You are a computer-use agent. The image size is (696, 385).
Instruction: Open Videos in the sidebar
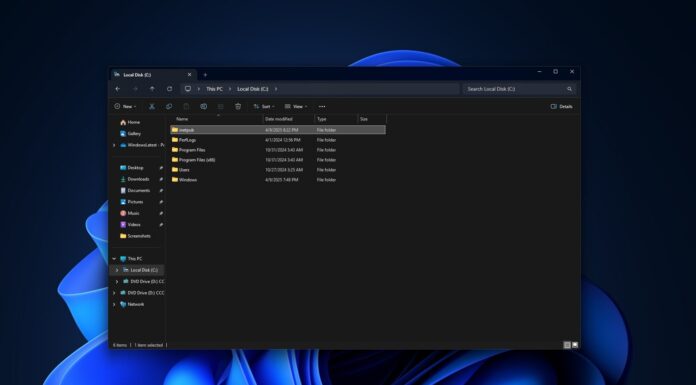tap(134, 225)
